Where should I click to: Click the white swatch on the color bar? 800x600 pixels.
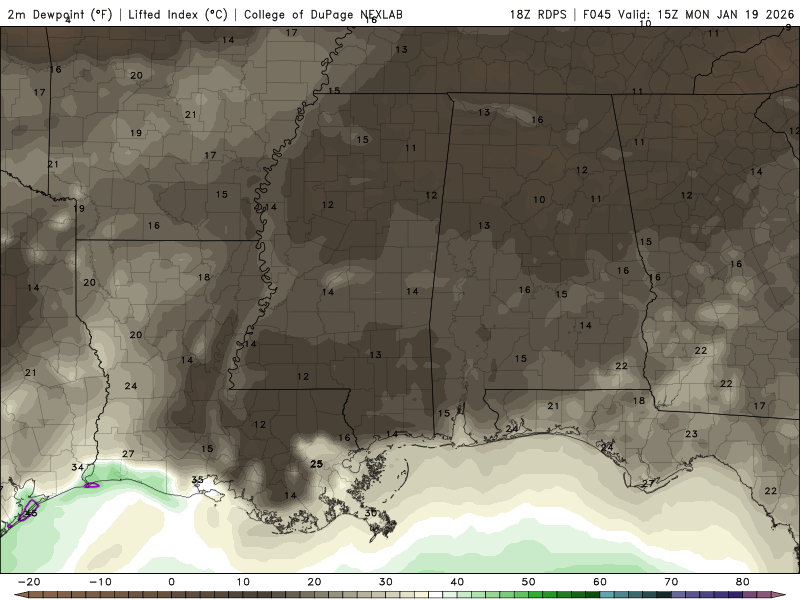(x=435, y=594)
